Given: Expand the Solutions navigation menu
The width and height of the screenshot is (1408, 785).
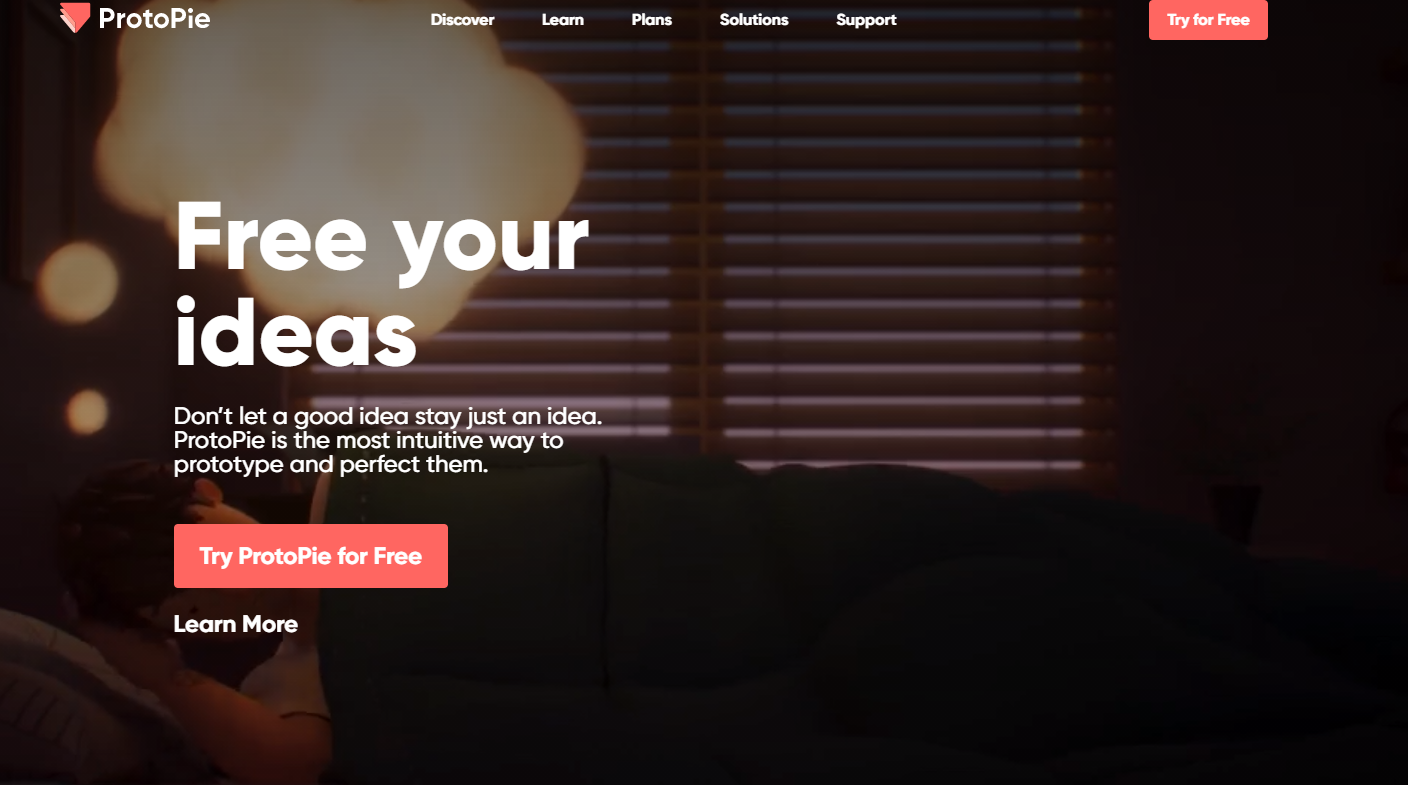Looking at the screenshot, I should pyautogui.click(x=754, y=20).
